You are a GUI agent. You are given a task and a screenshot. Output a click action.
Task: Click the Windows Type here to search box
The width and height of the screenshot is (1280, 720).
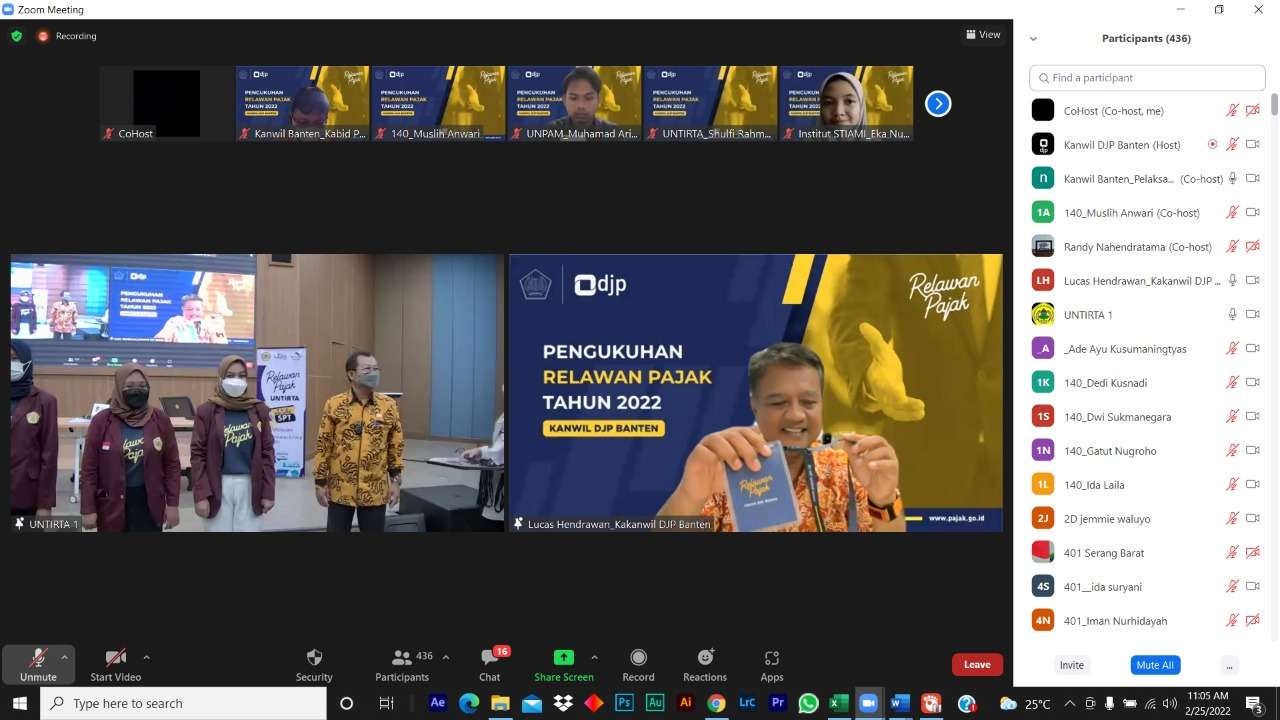pos(183,703)
